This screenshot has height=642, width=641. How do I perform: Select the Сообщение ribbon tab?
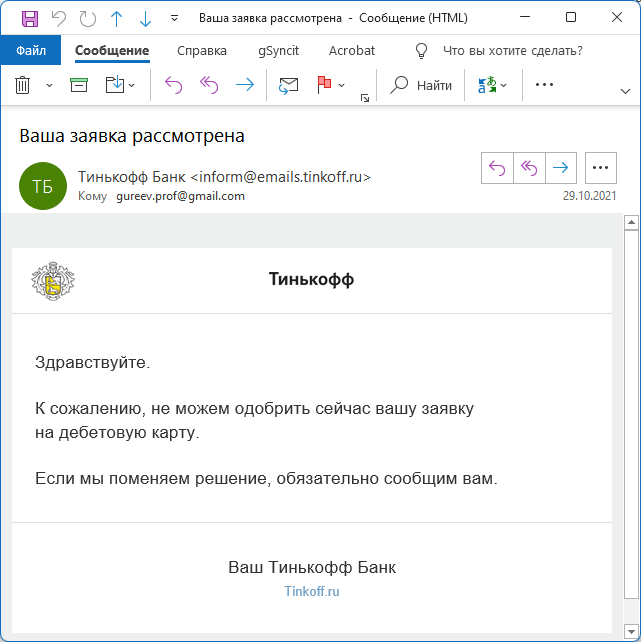click(x=112, y=50)
